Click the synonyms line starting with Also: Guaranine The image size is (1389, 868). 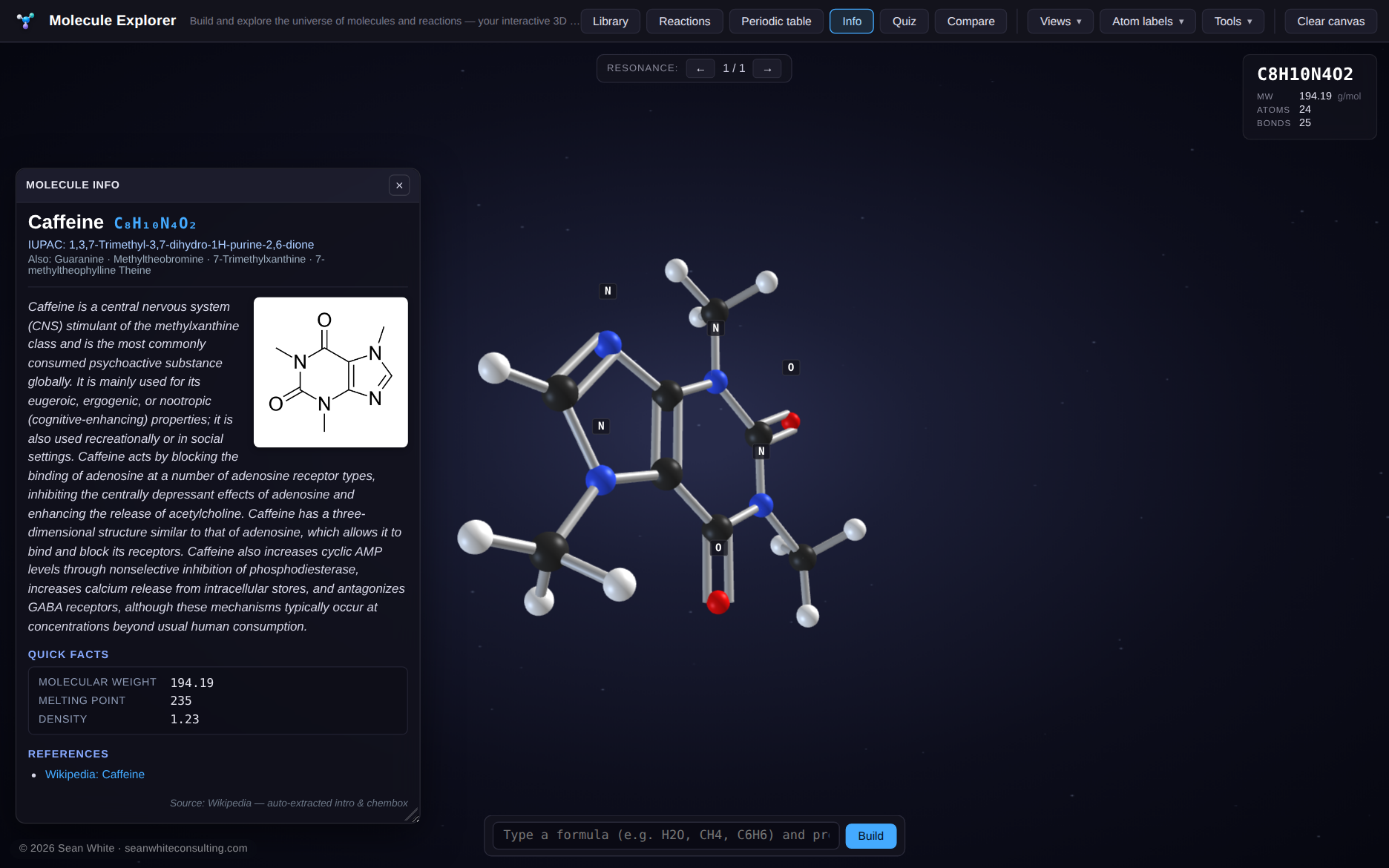(177, 265)
